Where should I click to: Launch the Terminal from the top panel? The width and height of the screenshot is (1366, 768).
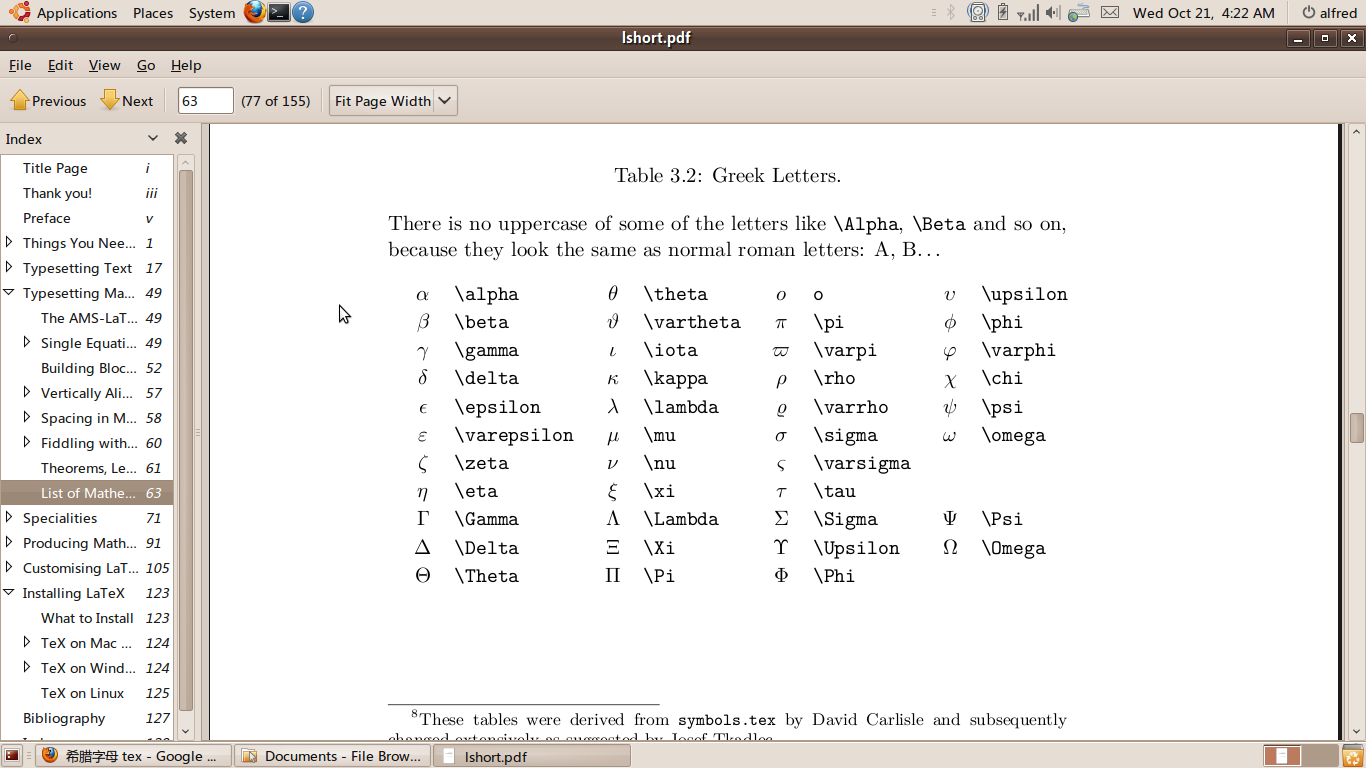(279, 13)
